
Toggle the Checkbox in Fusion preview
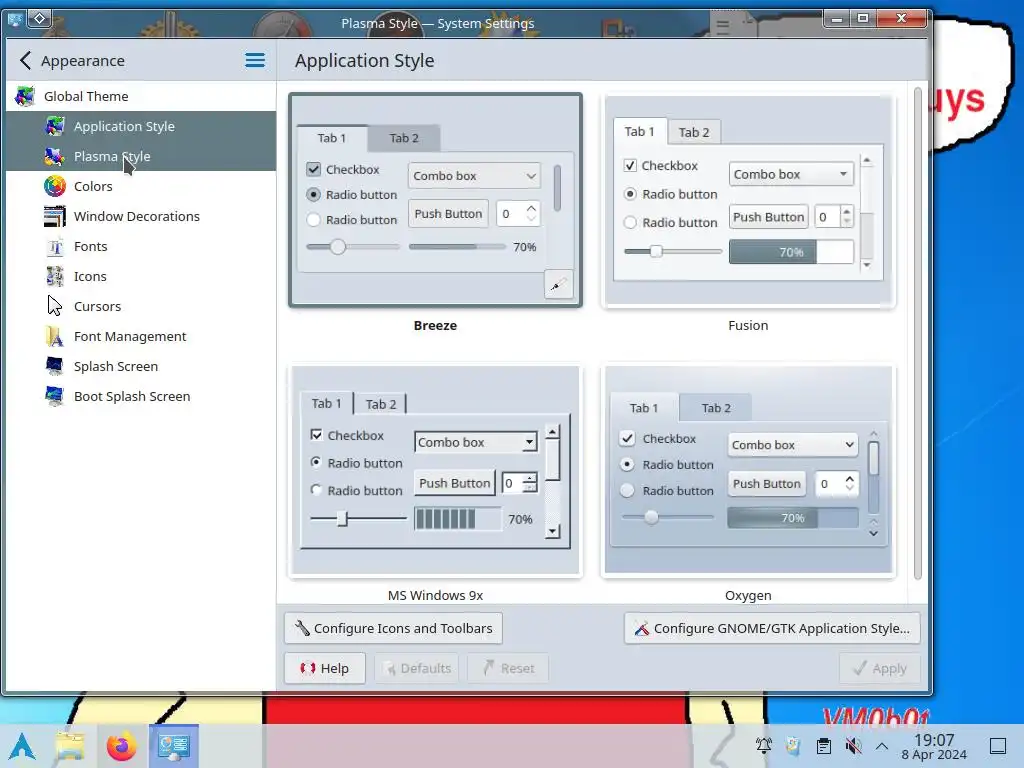click(630, 165)
